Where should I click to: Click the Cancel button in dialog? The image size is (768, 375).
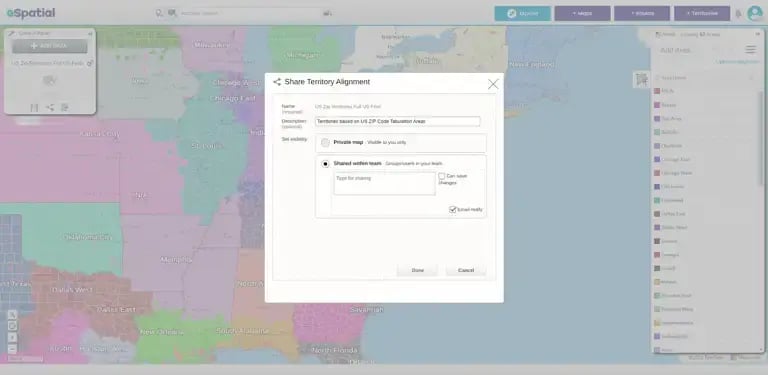point(466,270)
